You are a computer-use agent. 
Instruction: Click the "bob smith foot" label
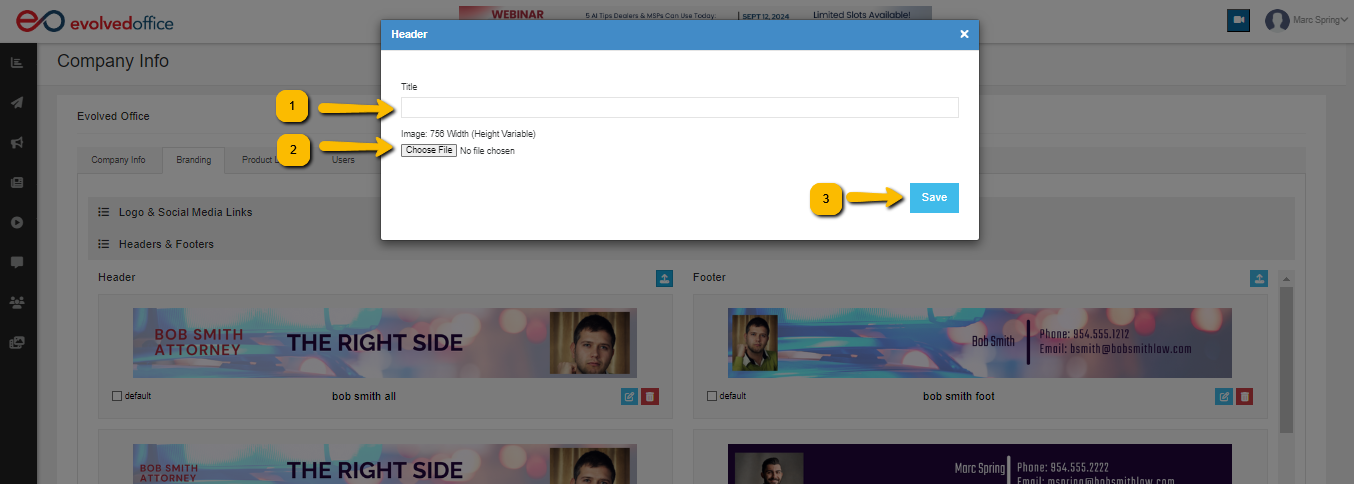pos(959,397)
